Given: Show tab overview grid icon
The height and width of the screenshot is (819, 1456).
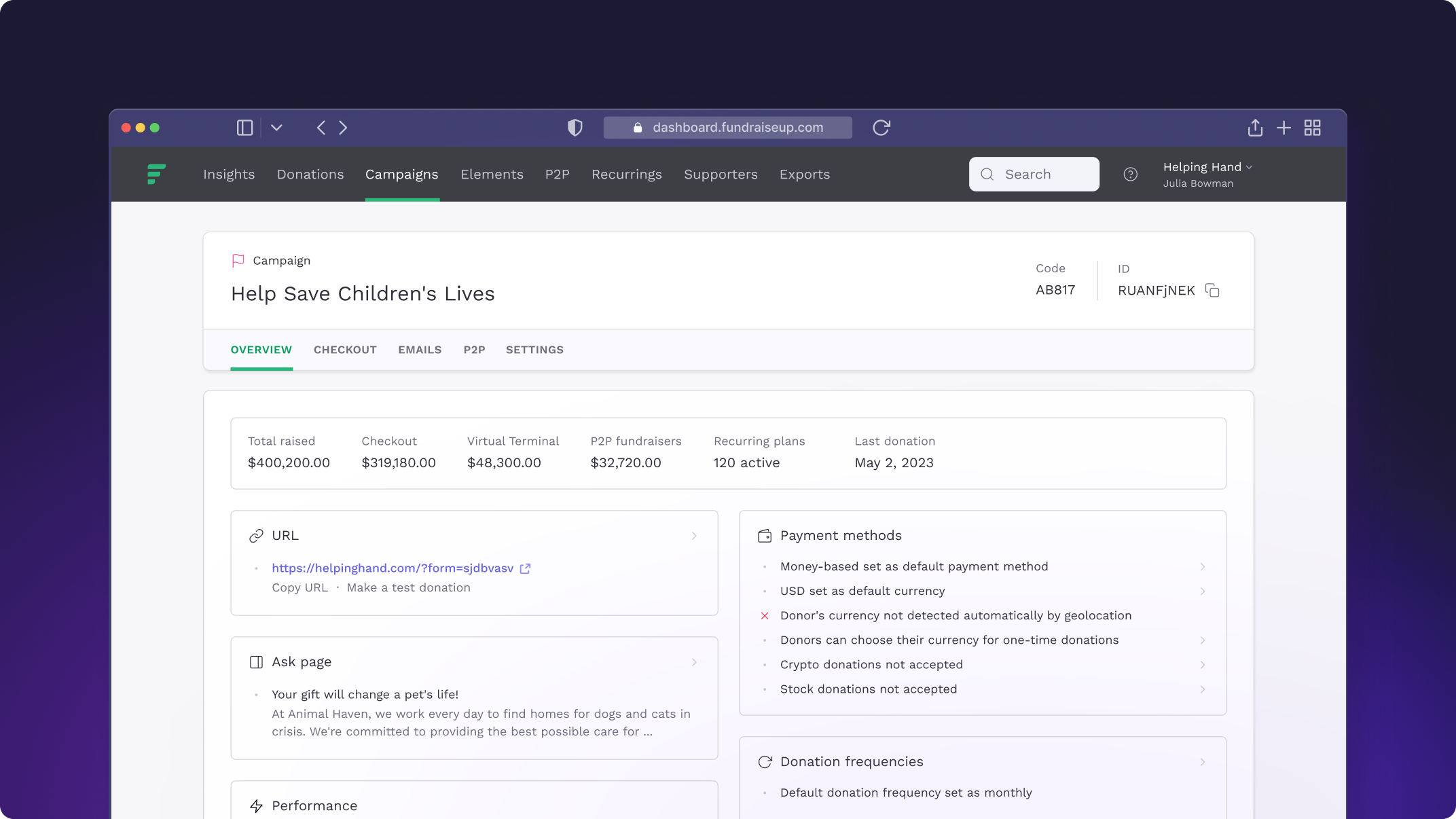Looking at the screenshot, I should pos(1312,128).
